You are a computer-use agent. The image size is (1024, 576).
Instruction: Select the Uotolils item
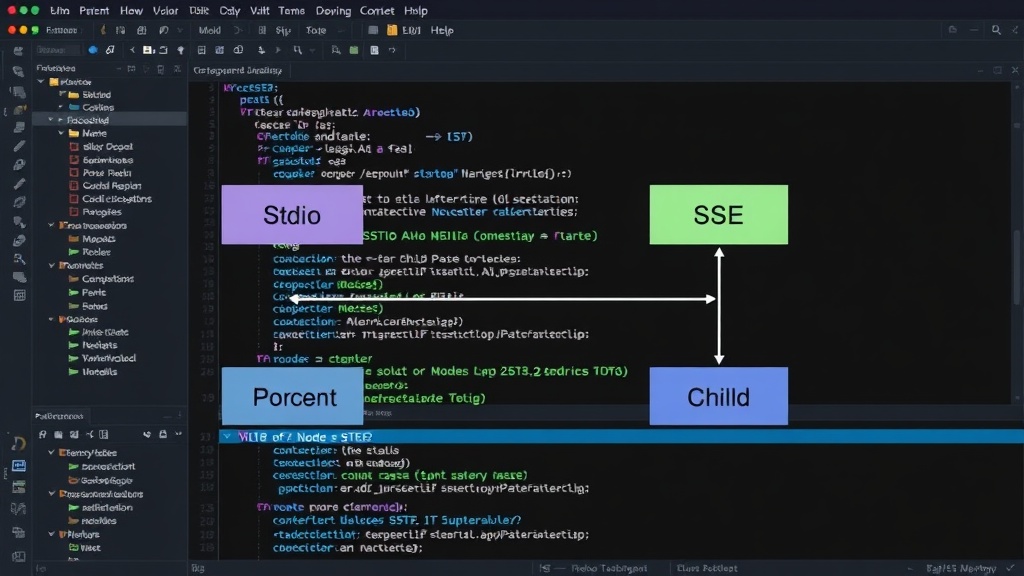coord(100,372)
